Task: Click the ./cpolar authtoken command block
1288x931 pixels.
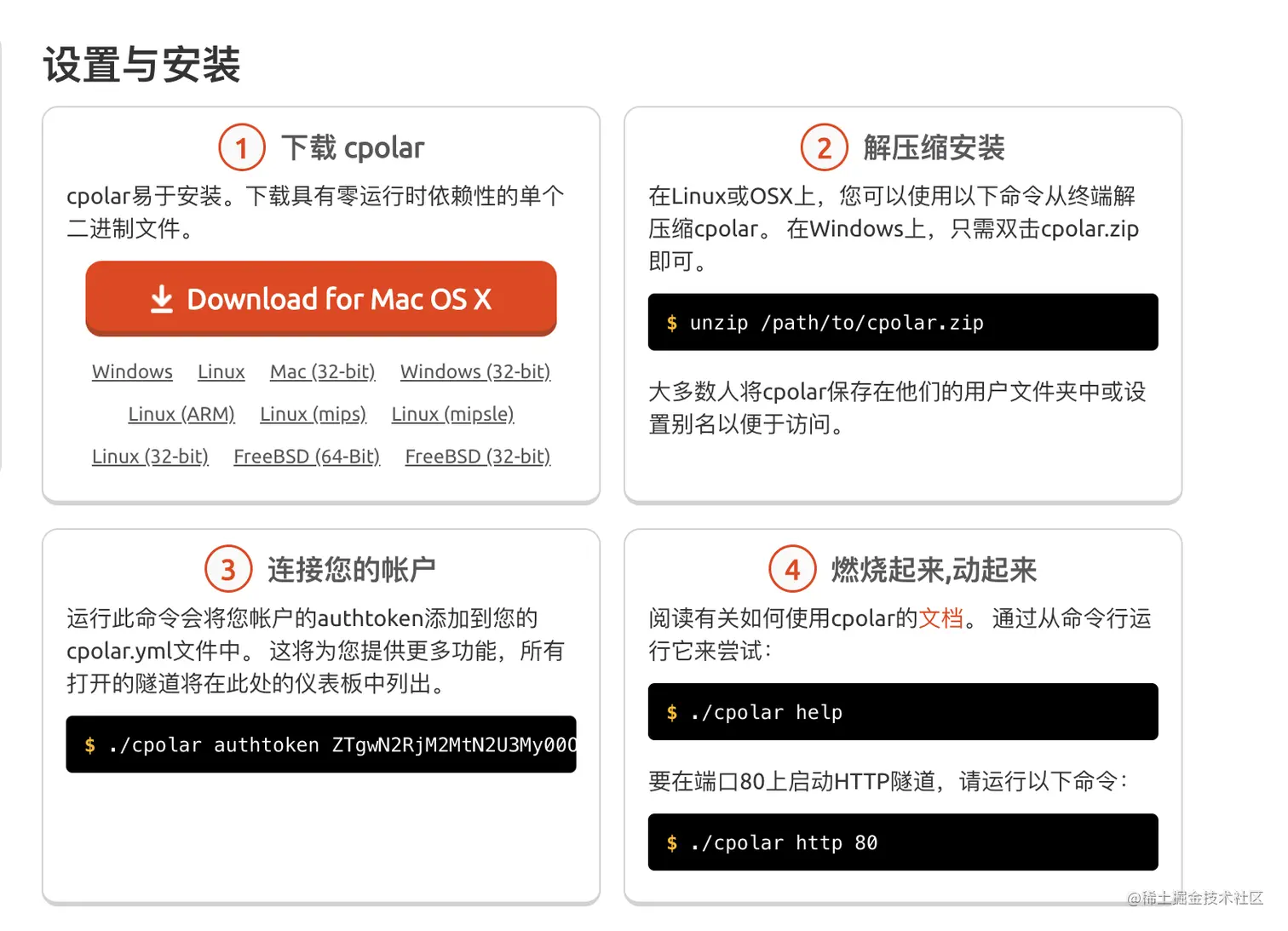Action: tap(321, 744)
